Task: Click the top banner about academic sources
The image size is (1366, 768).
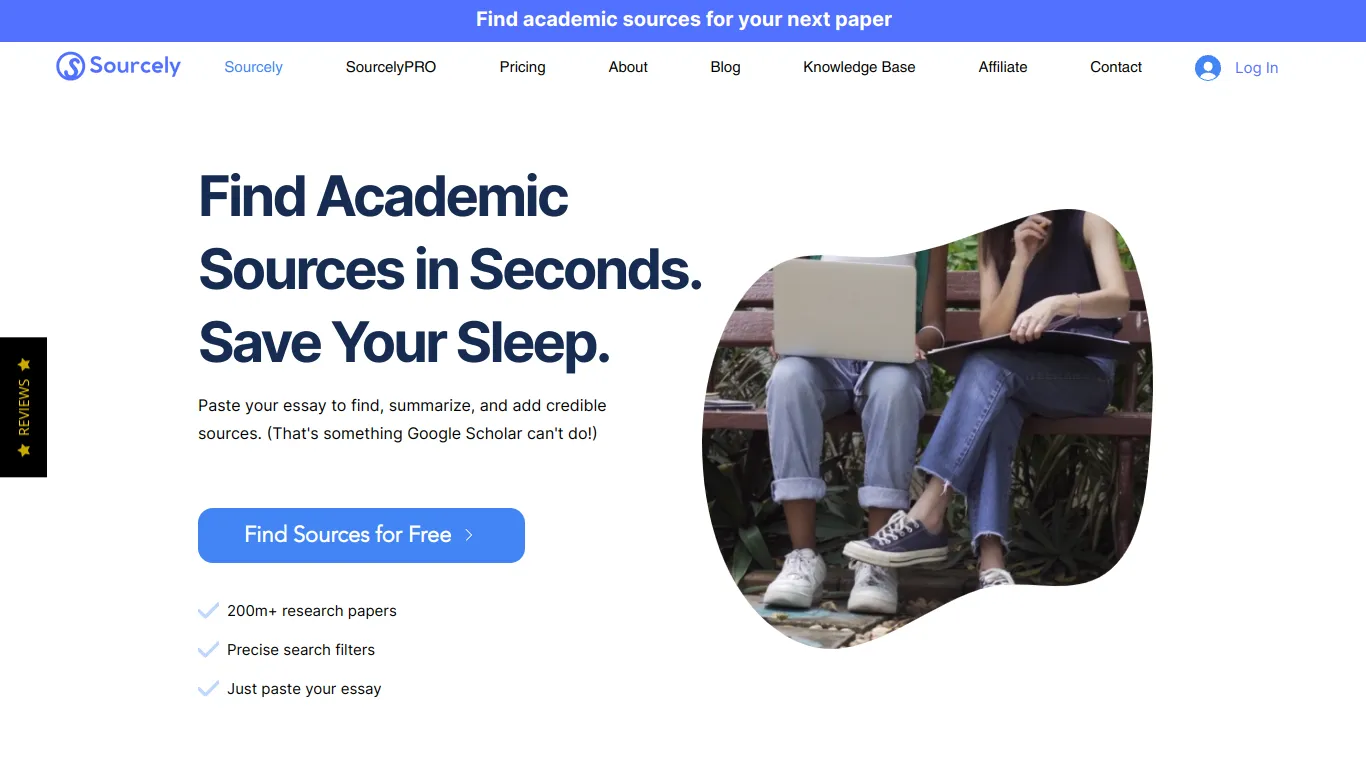Action: point(683,20)
